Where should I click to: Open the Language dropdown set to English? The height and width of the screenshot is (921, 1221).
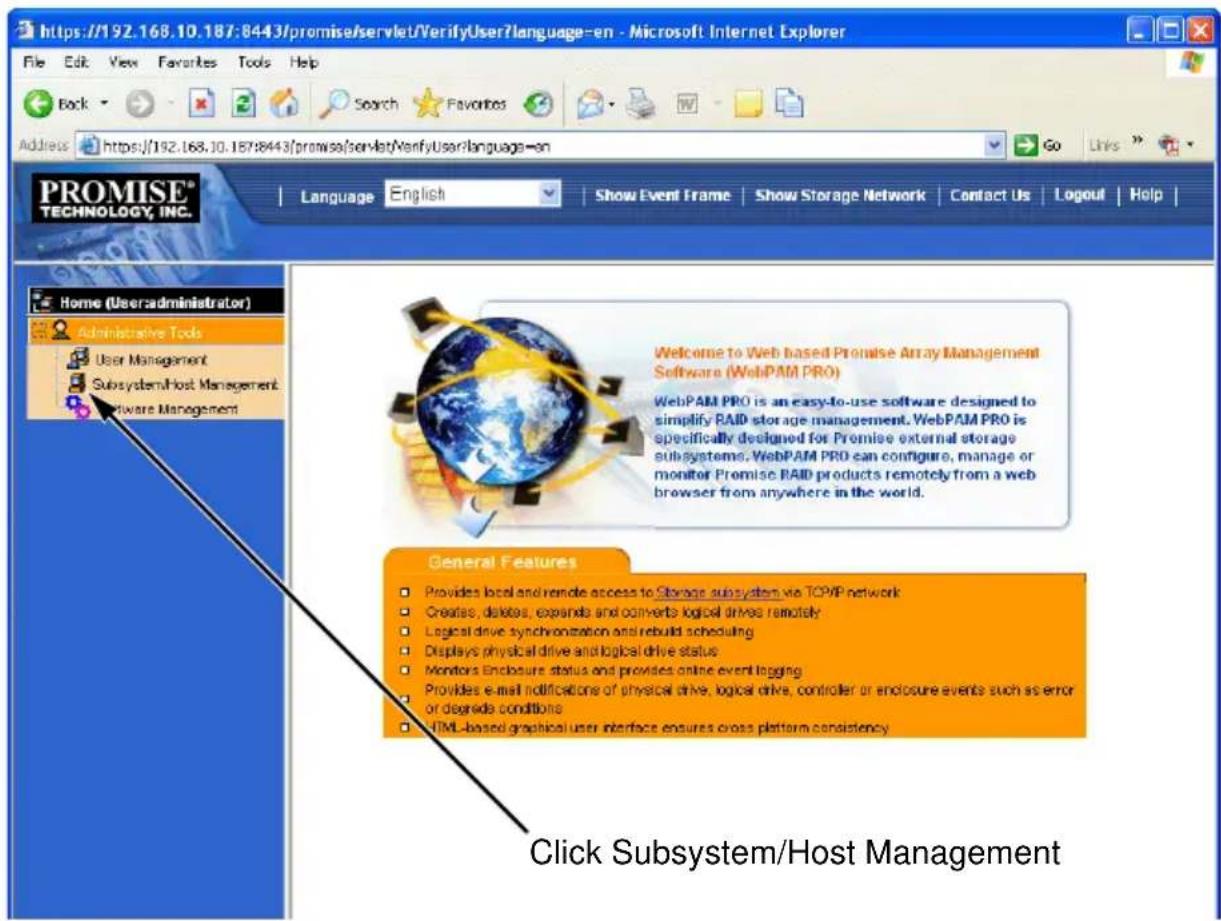[x=475, y=195]
